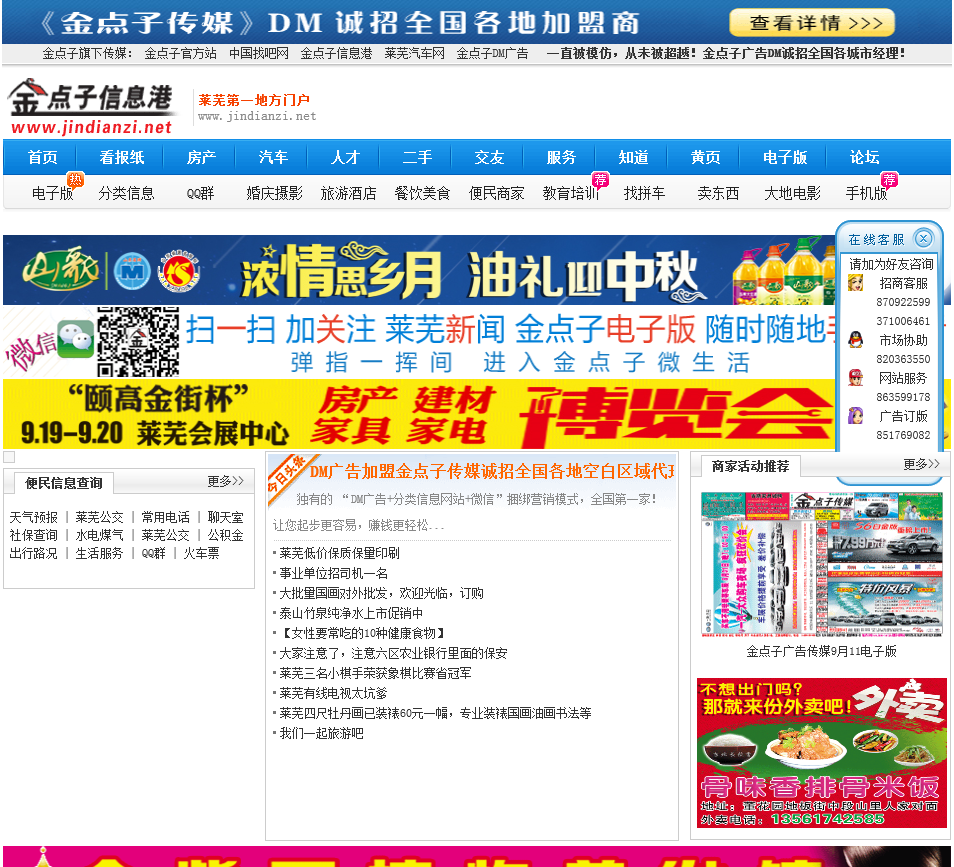Viewport: 954px width, 867px height.
Task: Open the 房产 navigation tab
Action: 201,158
